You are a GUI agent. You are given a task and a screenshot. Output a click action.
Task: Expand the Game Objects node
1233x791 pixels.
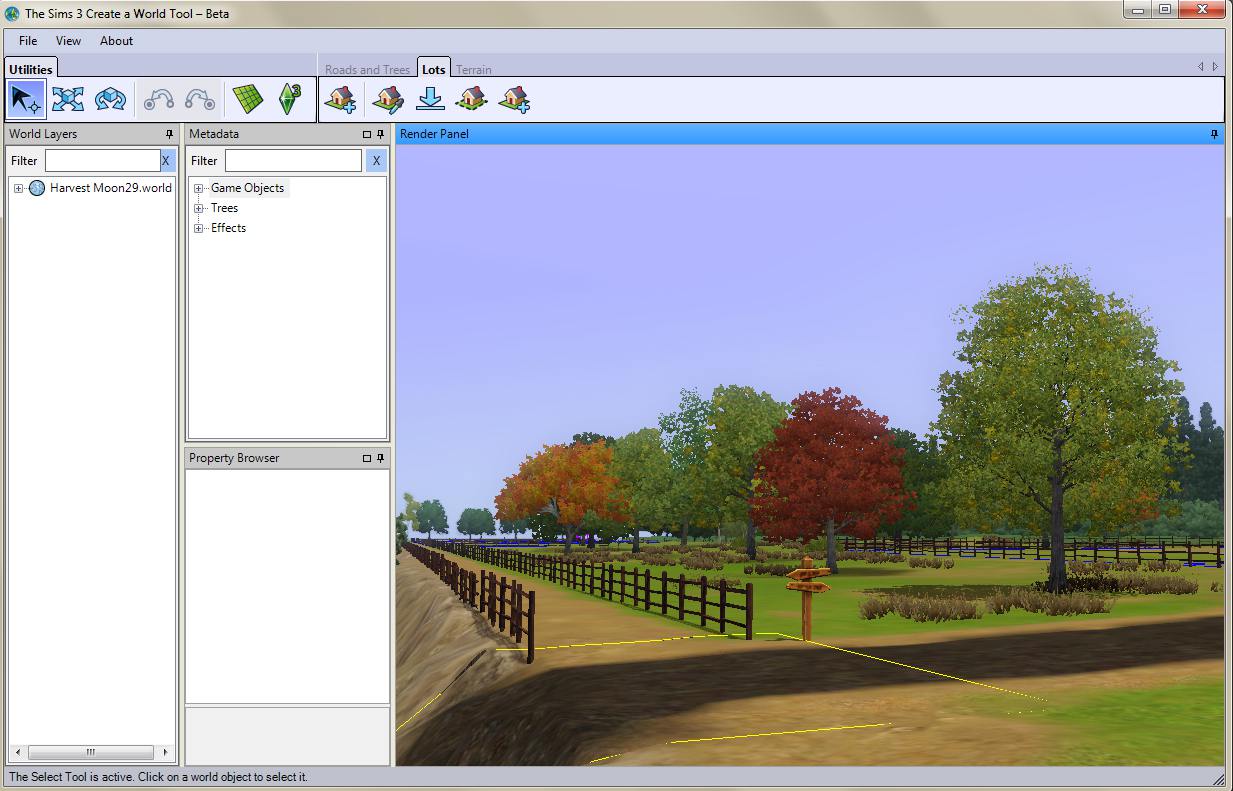(x=198, y=188)
